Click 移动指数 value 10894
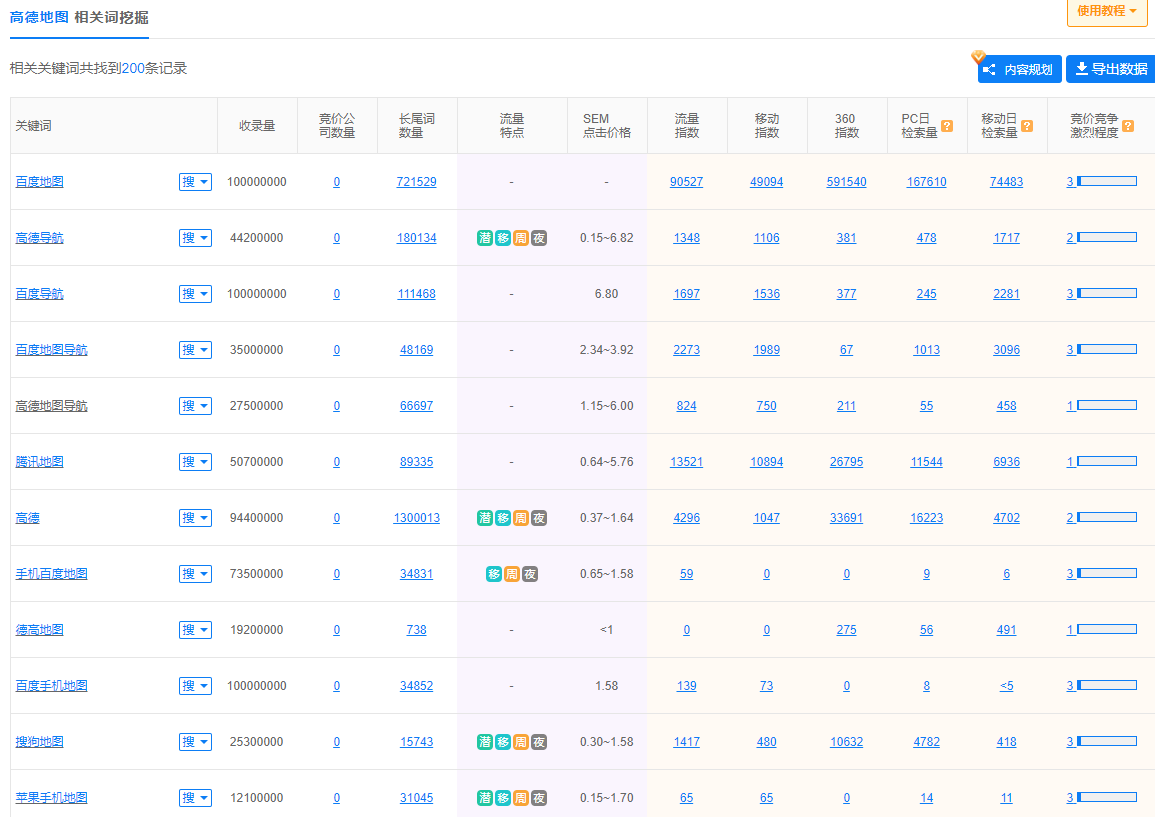The image size is (1155, 817). coord(766,462)
